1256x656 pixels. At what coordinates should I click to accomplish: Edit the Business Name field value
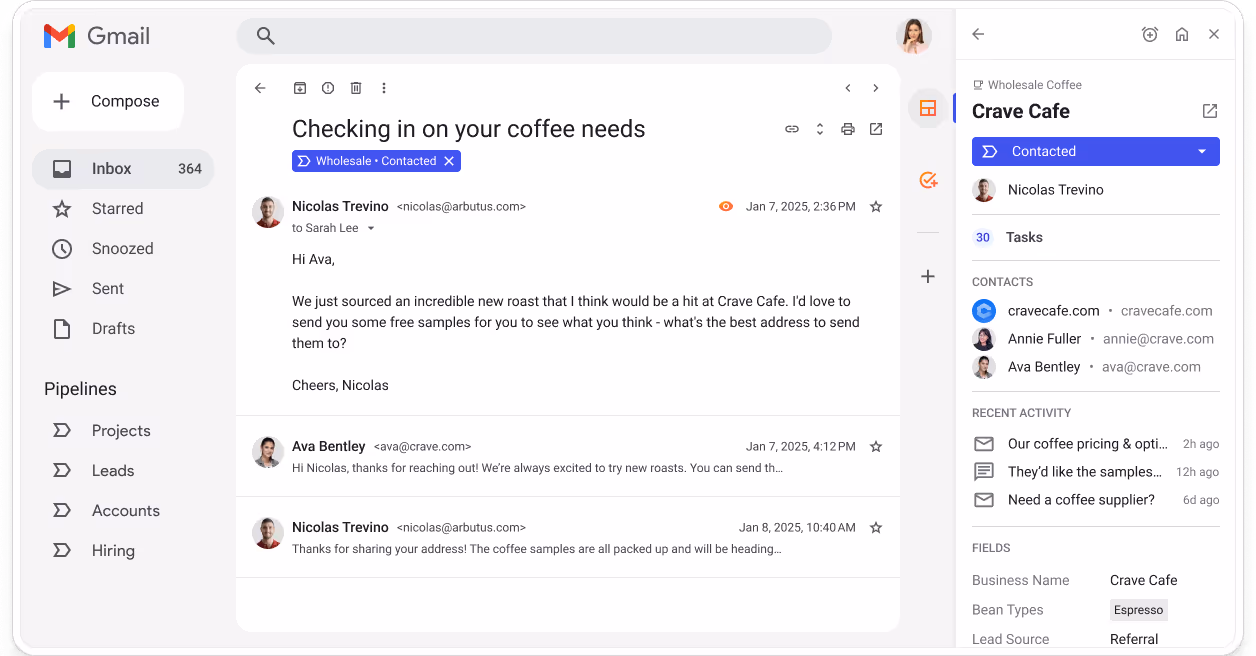pos(1144,580)
